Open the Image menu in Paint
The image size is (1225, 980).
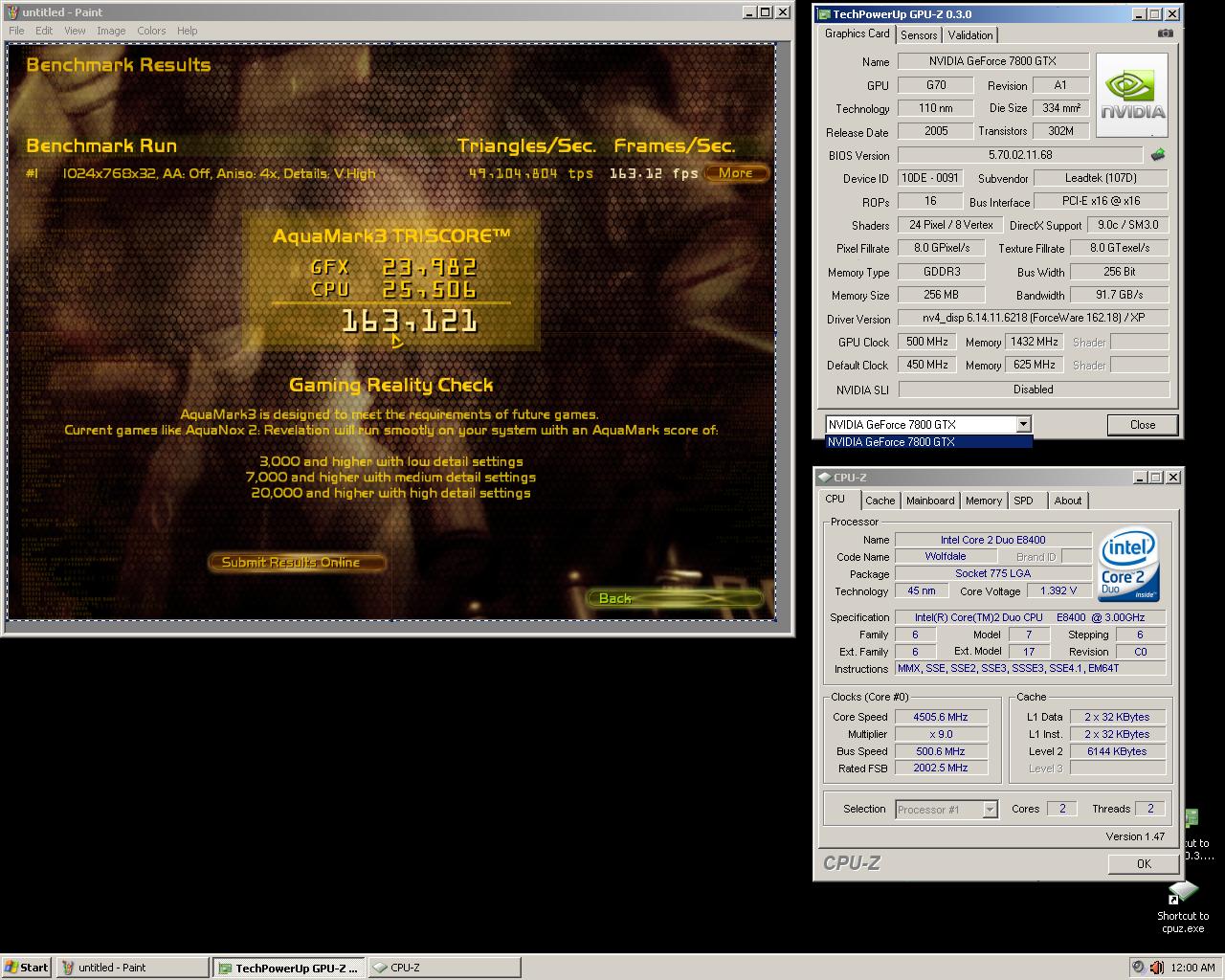pyautogui.click(x=111, y=31)
